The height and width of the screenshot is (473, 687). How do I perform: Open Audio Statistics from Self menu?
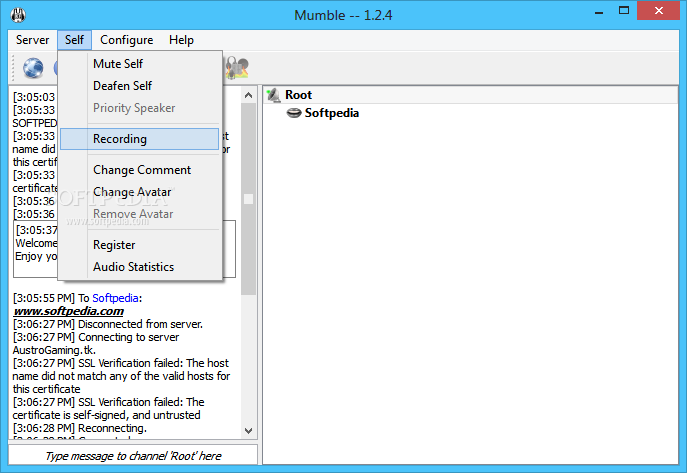pyautogui.click(x=139, y=267)
